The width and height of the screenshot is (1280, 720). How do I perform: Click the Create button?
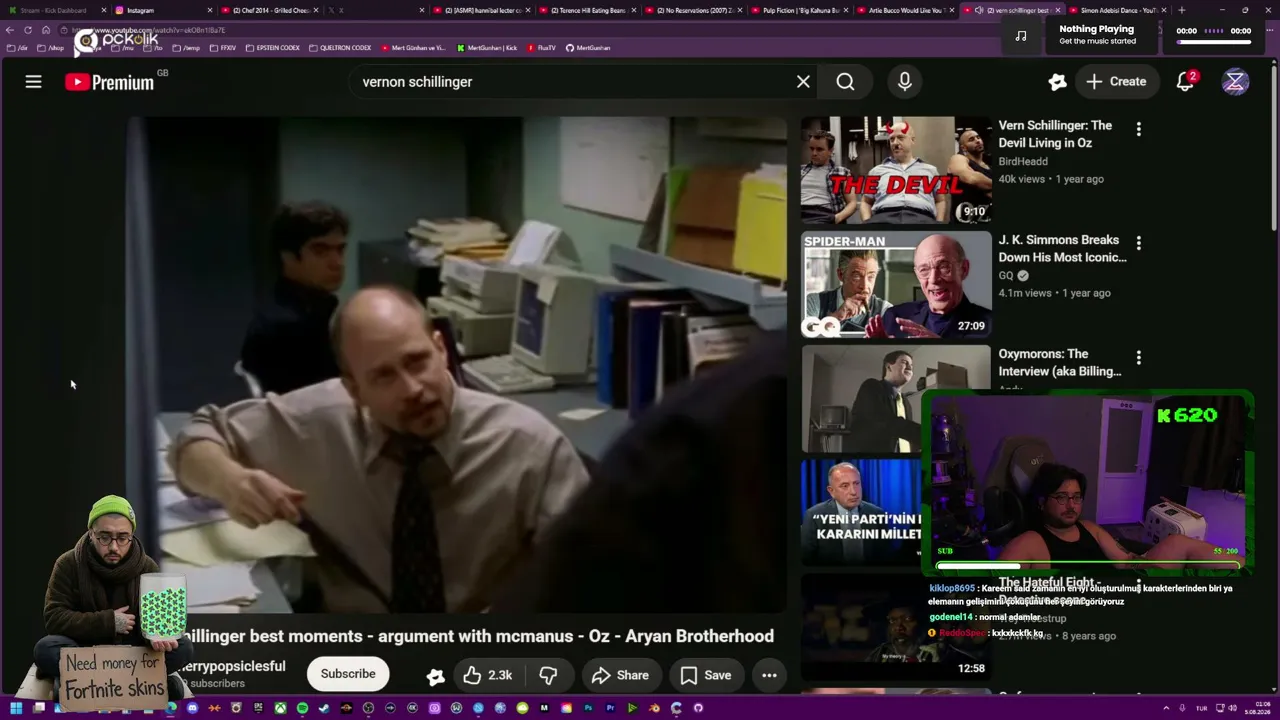[x=1116, y=82]
